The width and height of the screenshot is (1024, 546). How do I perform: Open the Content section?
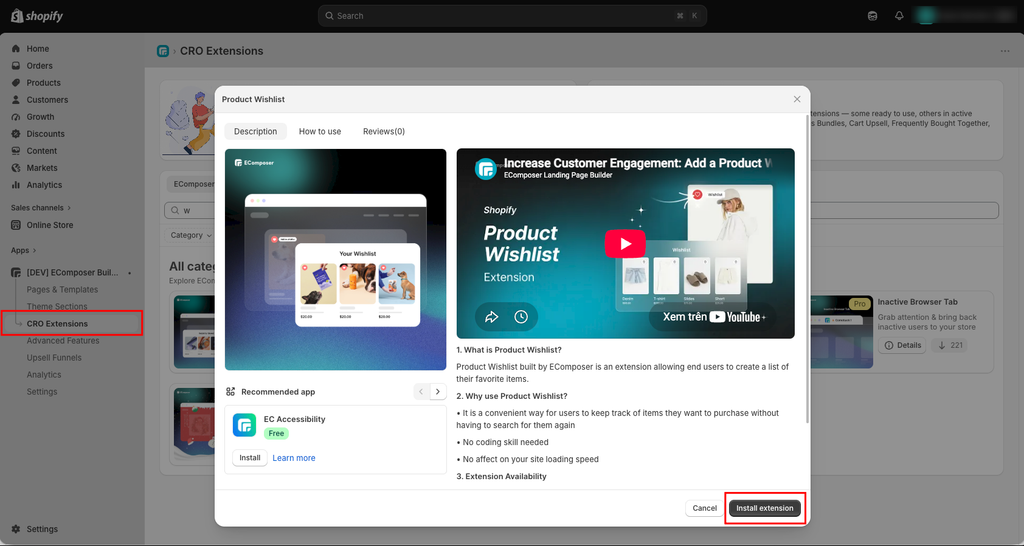(42, 150)
